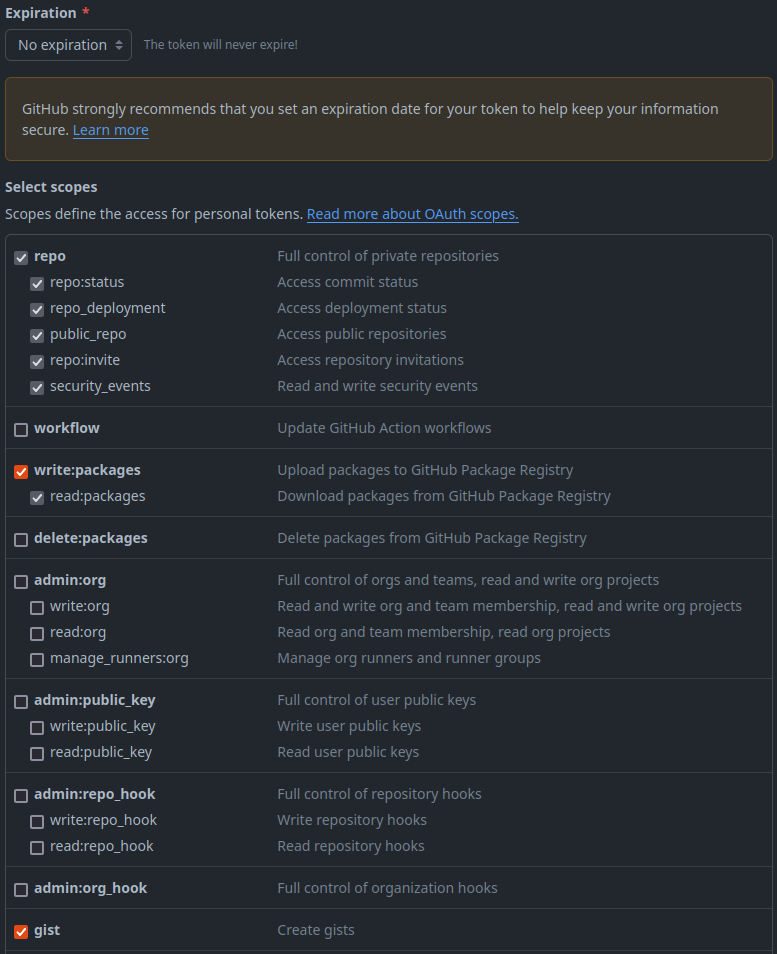Click 'Manage org runners and runner groups' text
This screenshot has width=777, height=954.
tap(409, 658)
